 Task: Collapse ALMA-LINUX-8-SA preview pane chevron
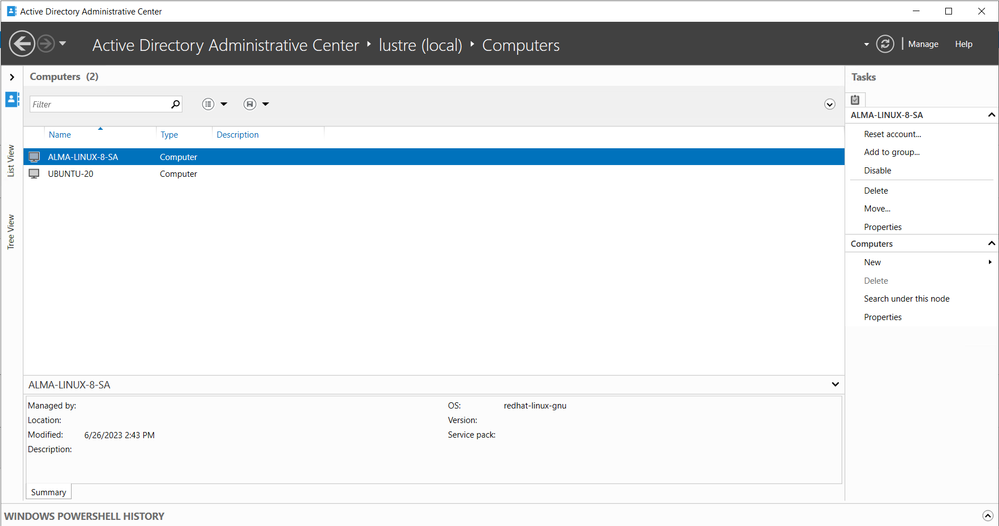(835, 385)
